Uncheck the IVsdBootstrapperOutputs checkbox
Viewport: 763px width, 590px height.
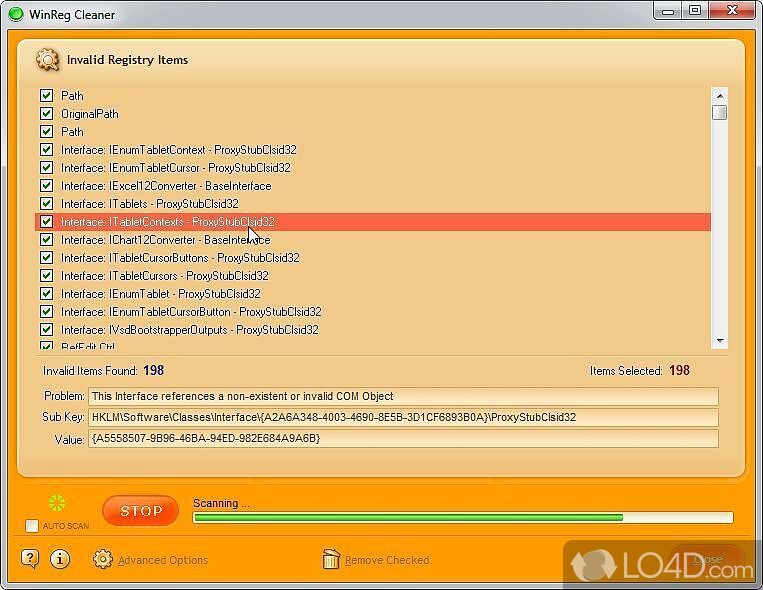click(47, 330)
